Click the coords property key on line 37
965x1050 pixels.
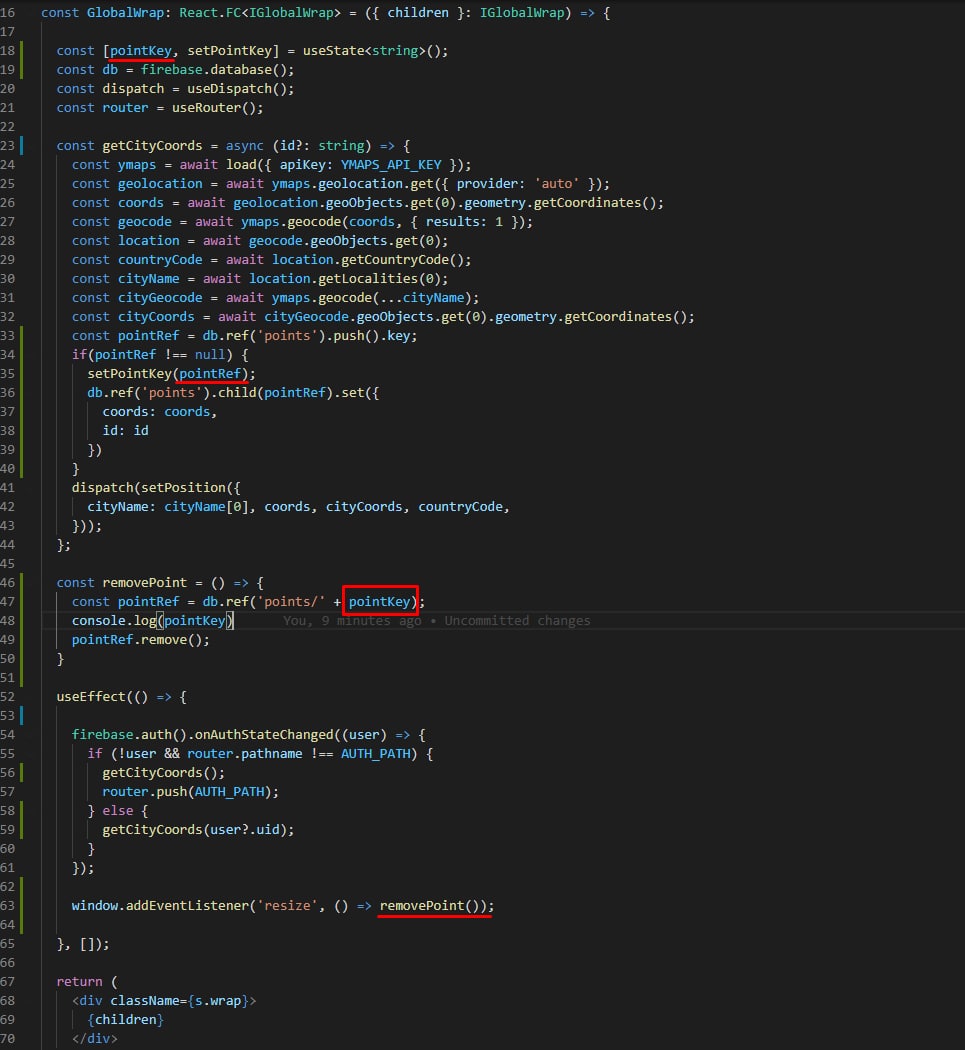pyautogui.click(x=125, y=412)
